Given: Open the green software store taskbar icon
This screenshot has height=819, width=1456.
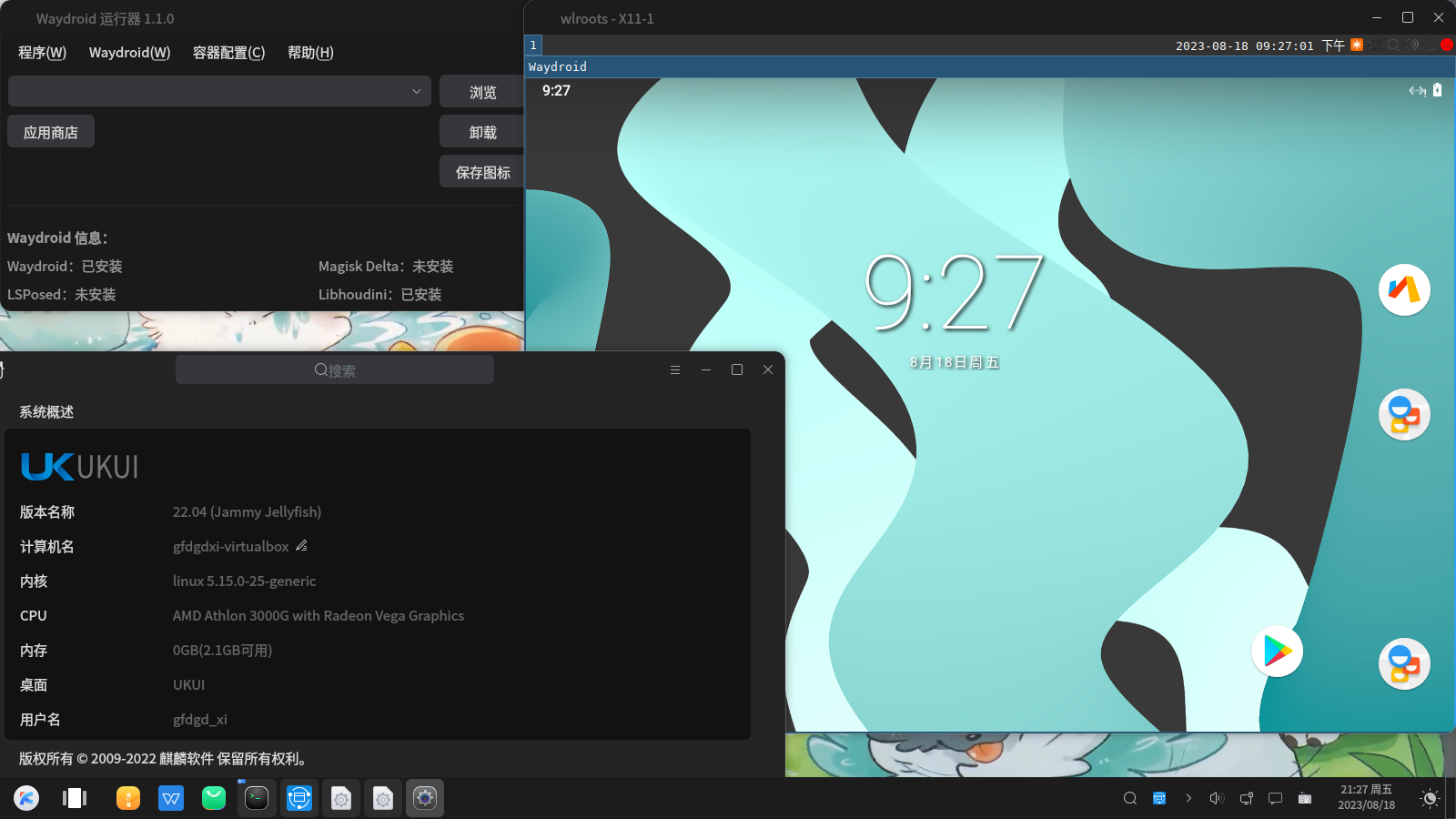Looking at the screenshot, I should 214,798.
